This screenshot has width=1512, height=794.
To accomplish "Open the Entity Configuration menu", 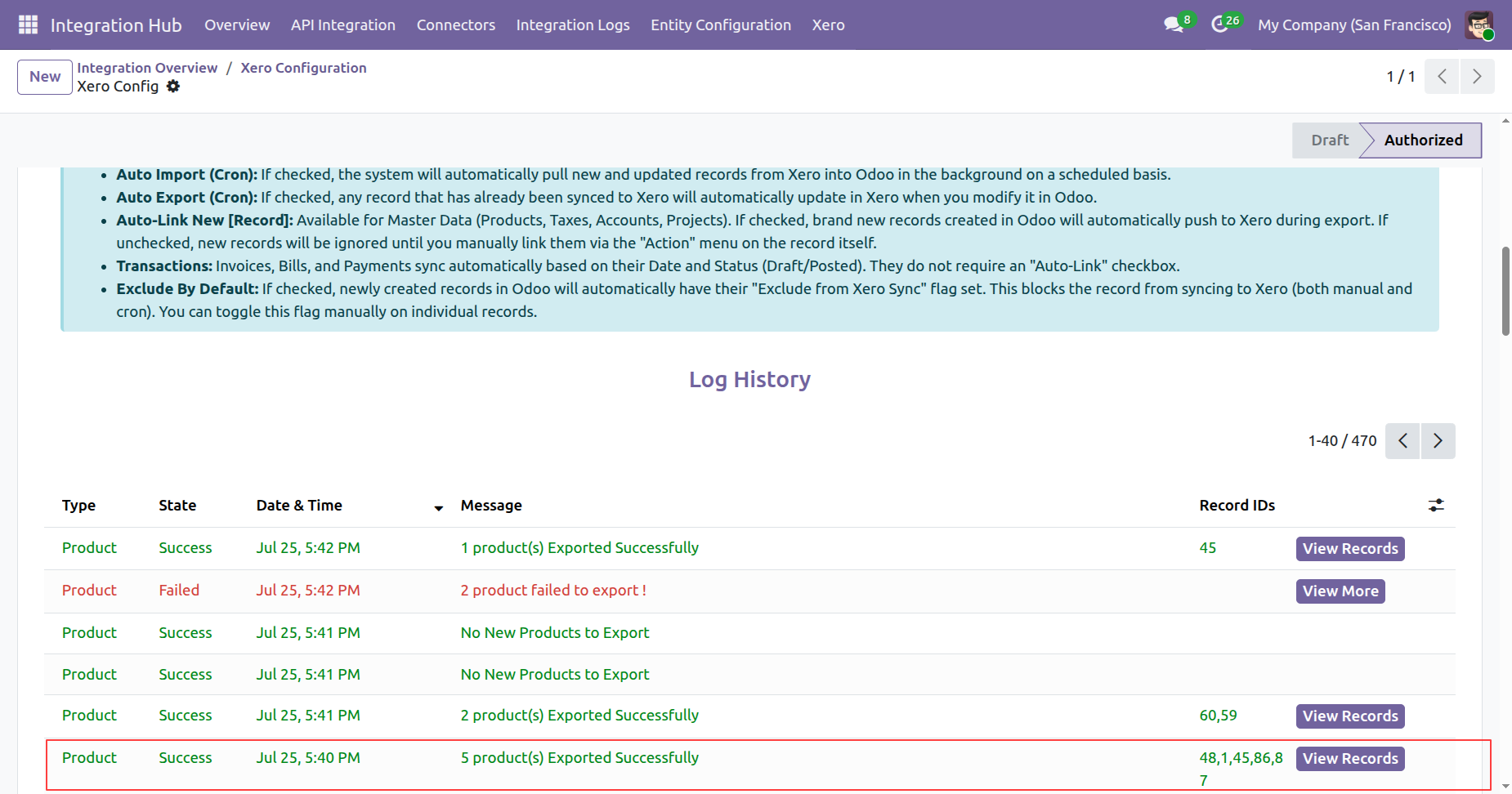I will point(721,25).
